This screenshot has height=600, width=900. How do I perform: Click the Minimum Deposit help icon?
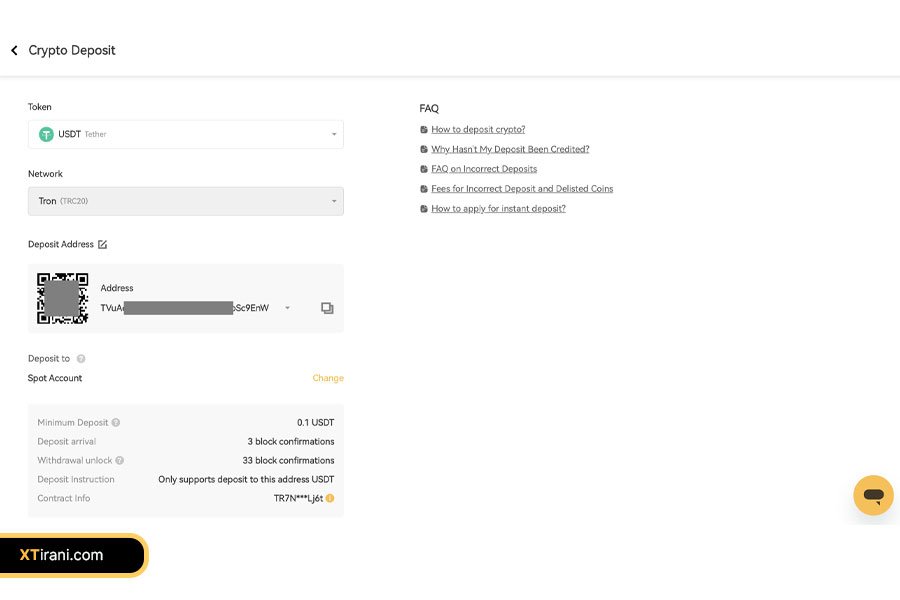[x=116, y=423]
